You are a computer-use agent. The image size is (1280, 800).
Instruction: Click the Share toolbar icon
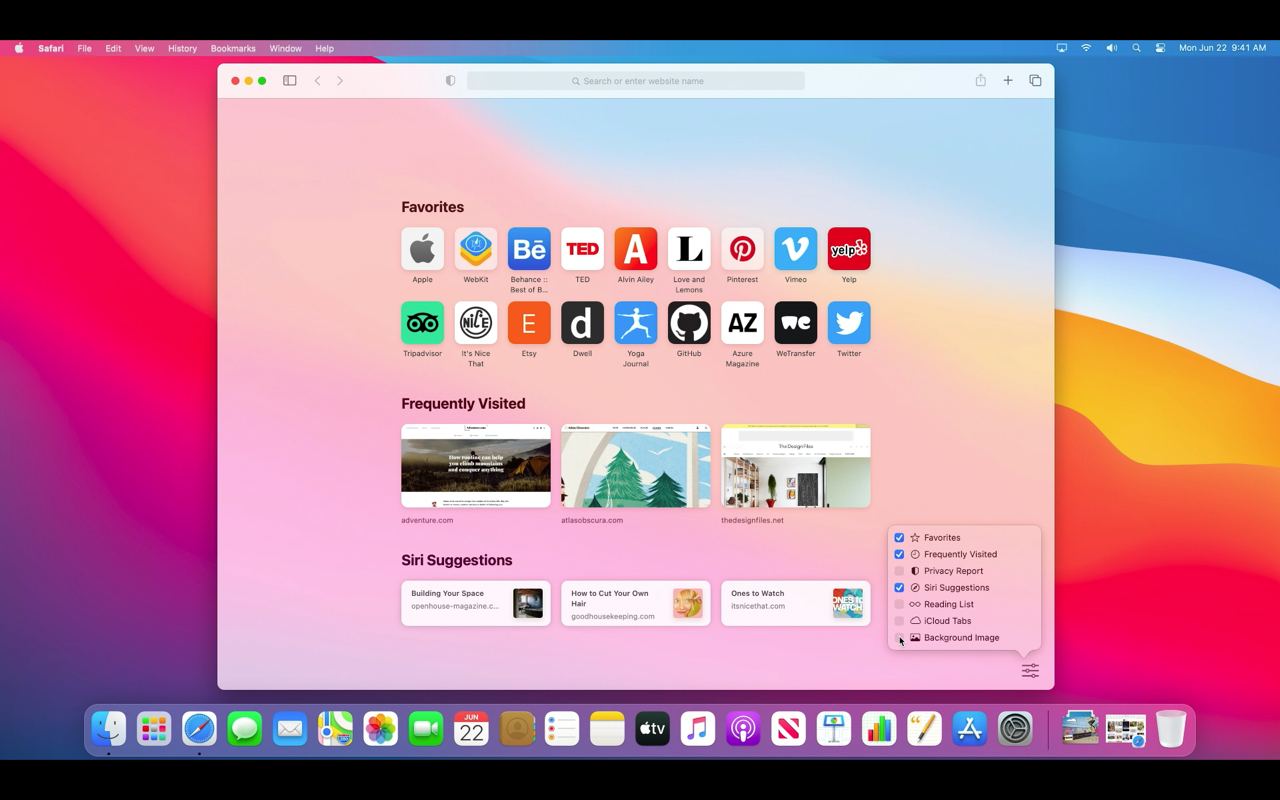(981, 81)
